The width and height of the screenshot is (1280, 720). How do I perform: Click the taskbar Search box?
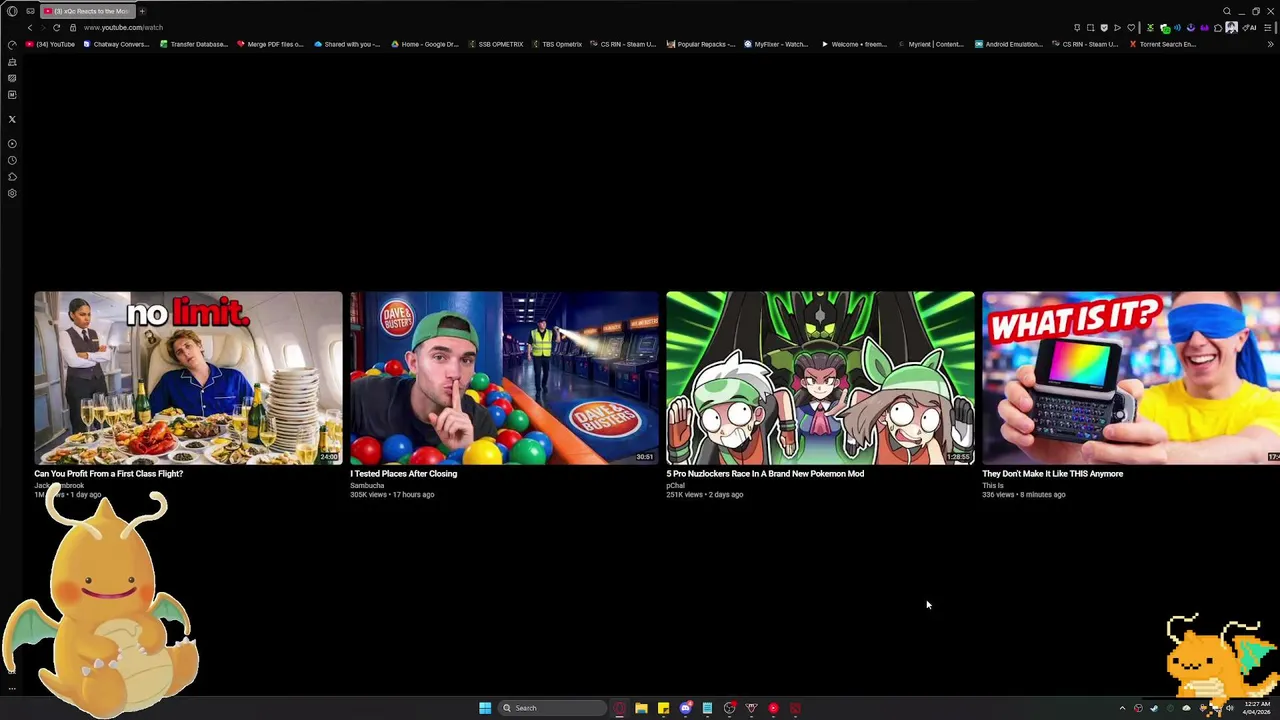point(552,708)
